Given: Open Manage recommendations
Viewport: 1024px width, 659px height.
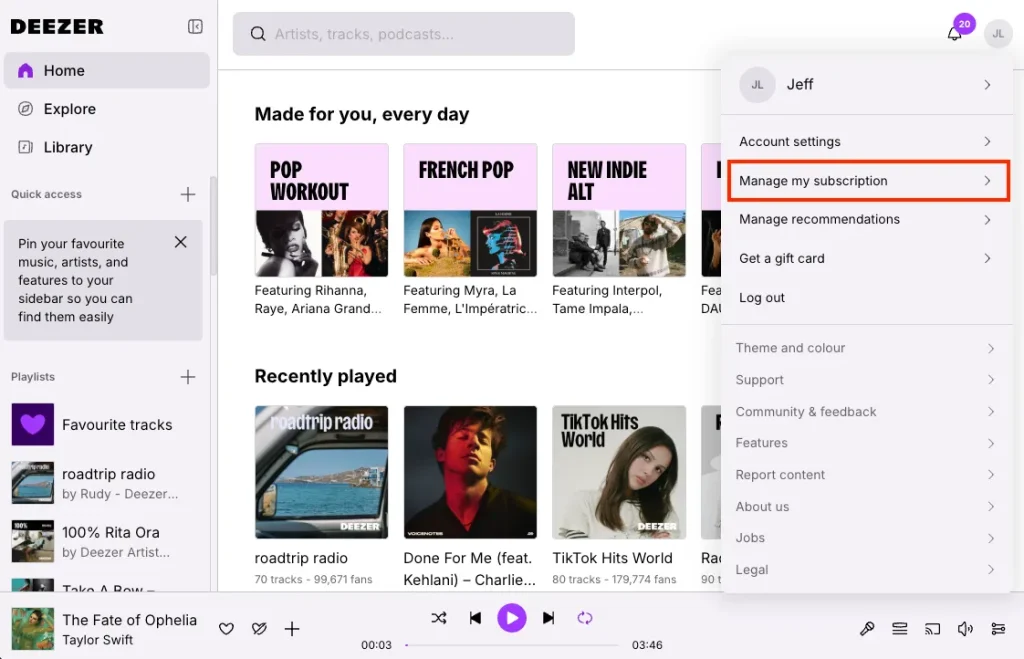Looking at the screenshot, I should [867, 219].
